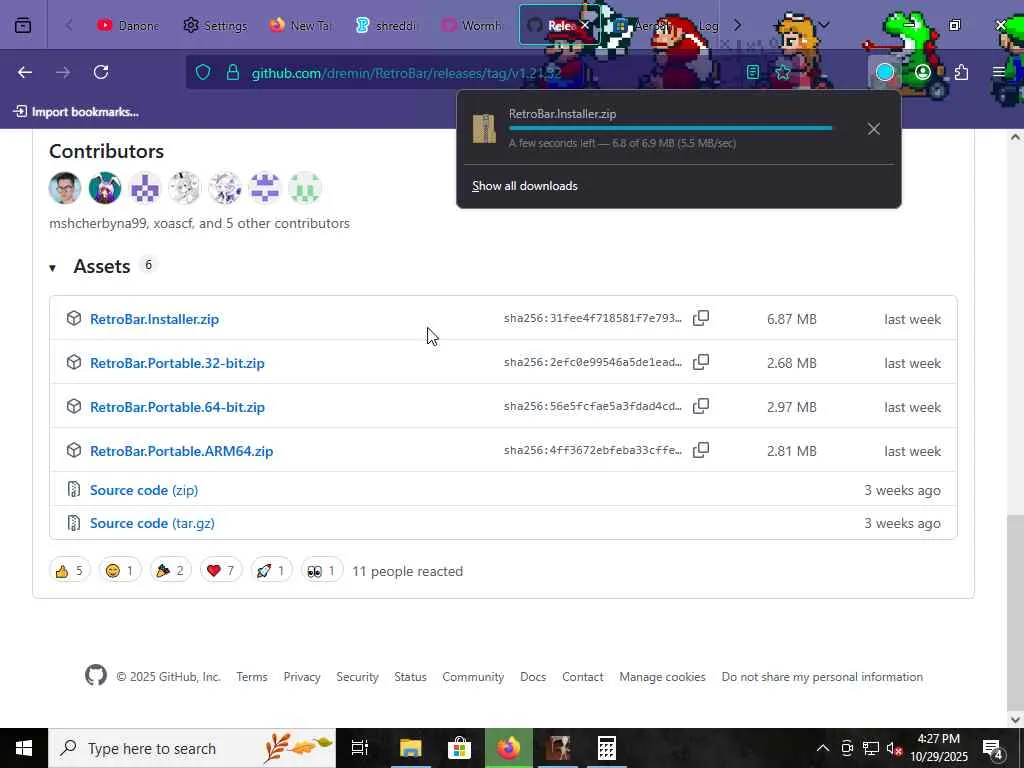Close the current Release tab

pyautogui.click(x=584, y=25)
